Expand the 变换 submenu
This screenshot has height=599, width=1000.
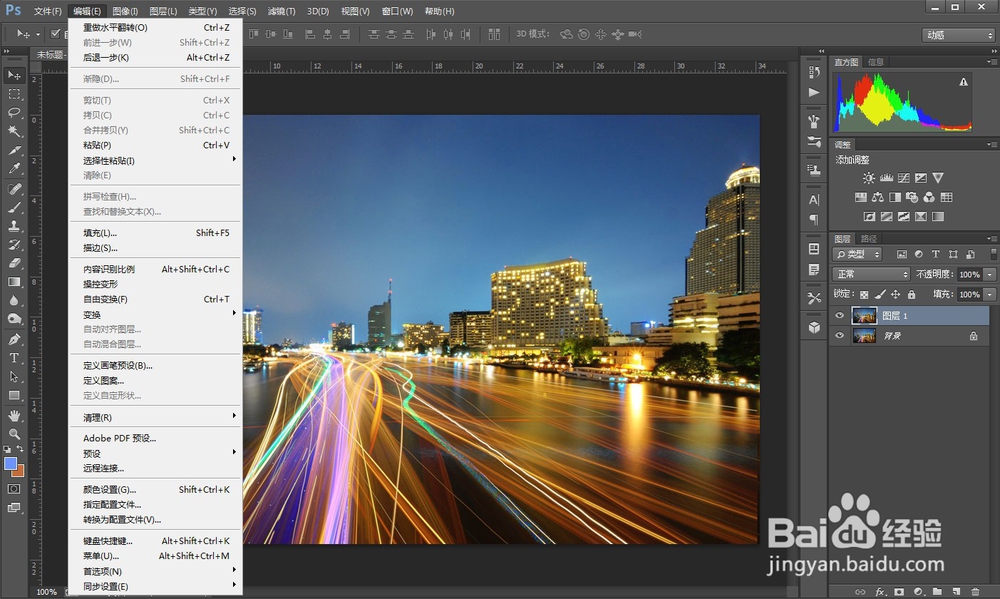click(x=156, y=314)
